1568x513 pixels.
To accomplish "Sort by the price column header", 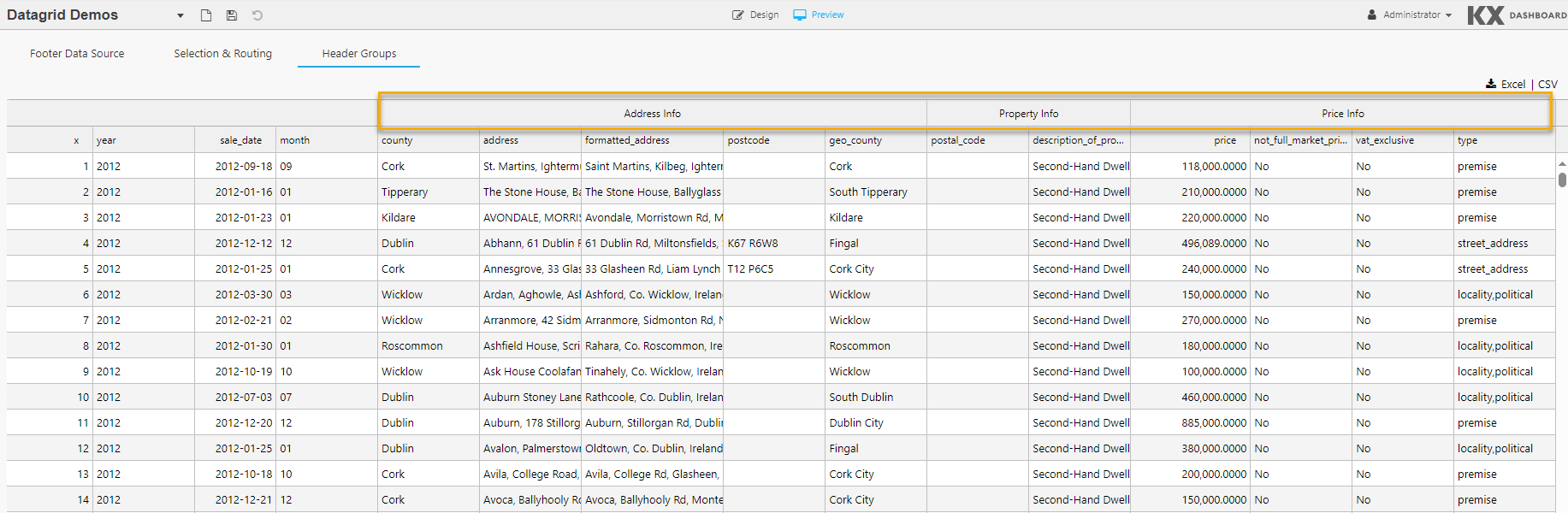I will click(x=1224, y=140).
